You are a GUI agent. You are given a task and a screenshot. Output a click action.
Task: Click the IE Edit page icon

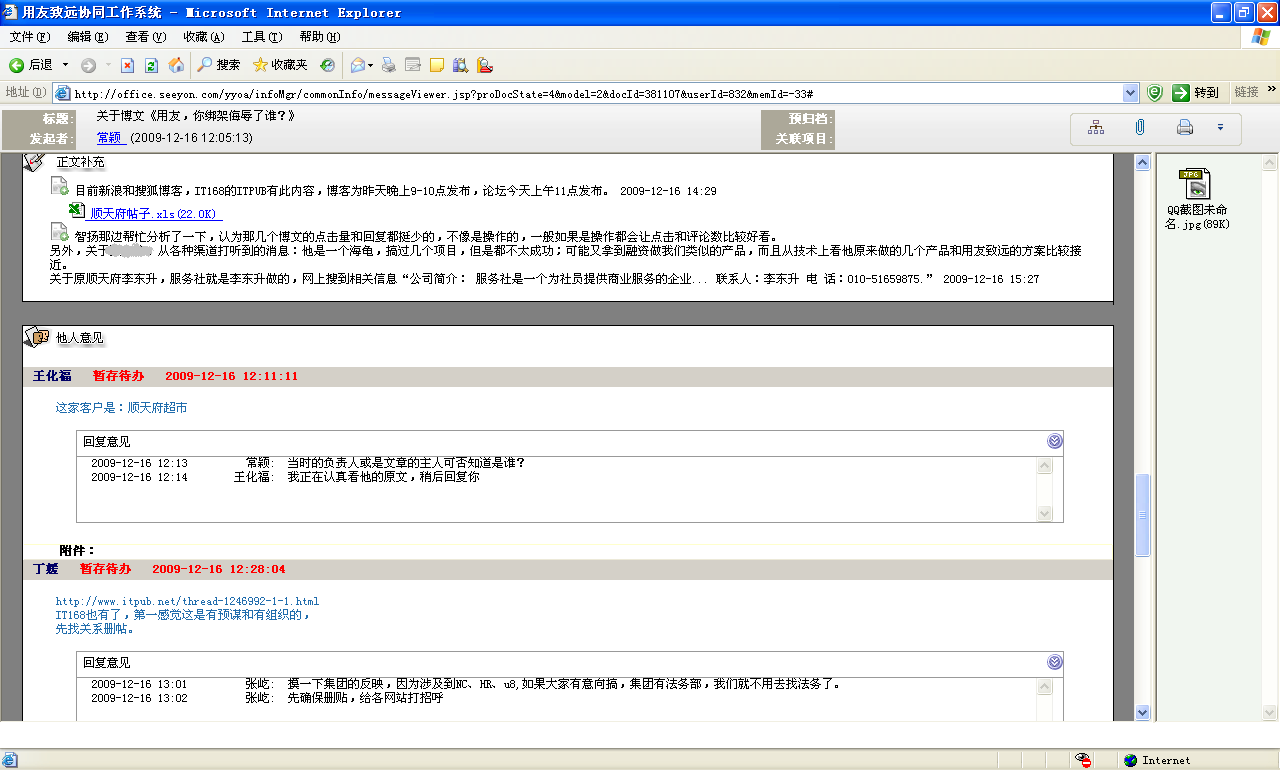pyautogui.click(x=412, y=65)
